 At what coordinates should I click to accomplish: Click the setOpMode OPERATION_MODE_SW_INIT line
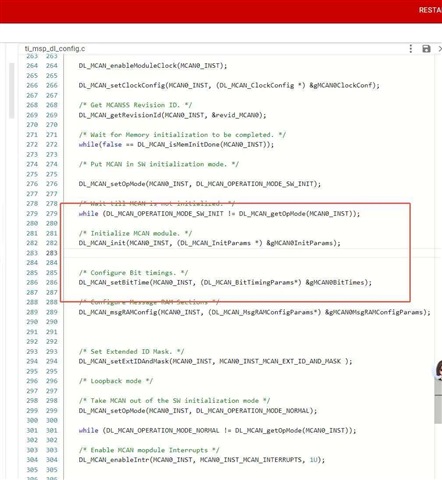pos(200,184)
